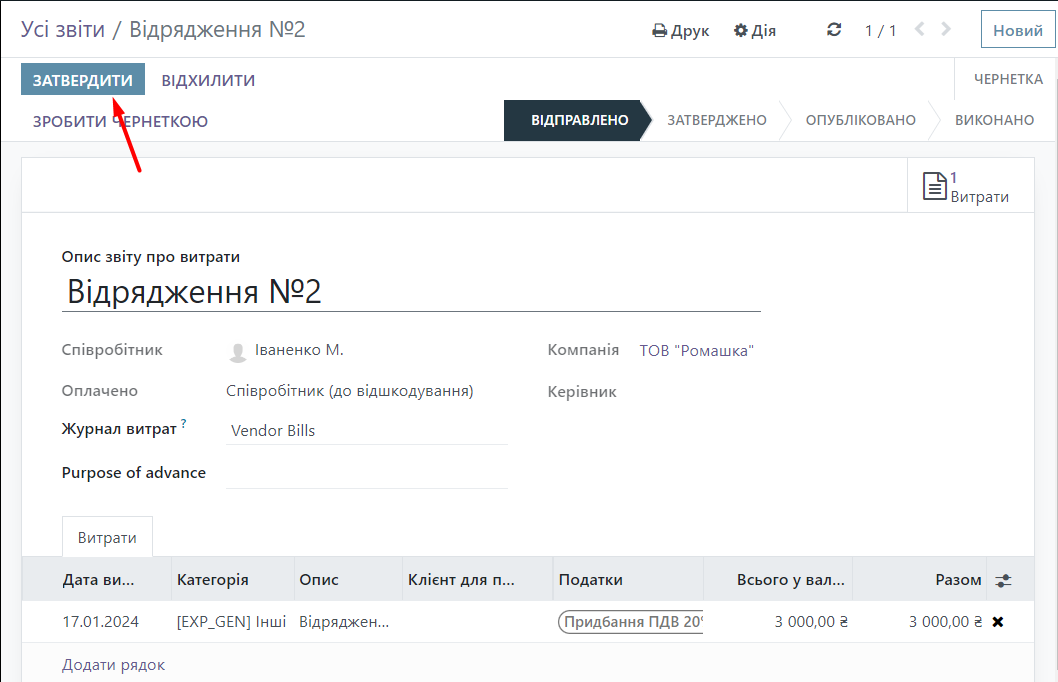
Task: Click the column settings adjust icon
Action: 1003,580
